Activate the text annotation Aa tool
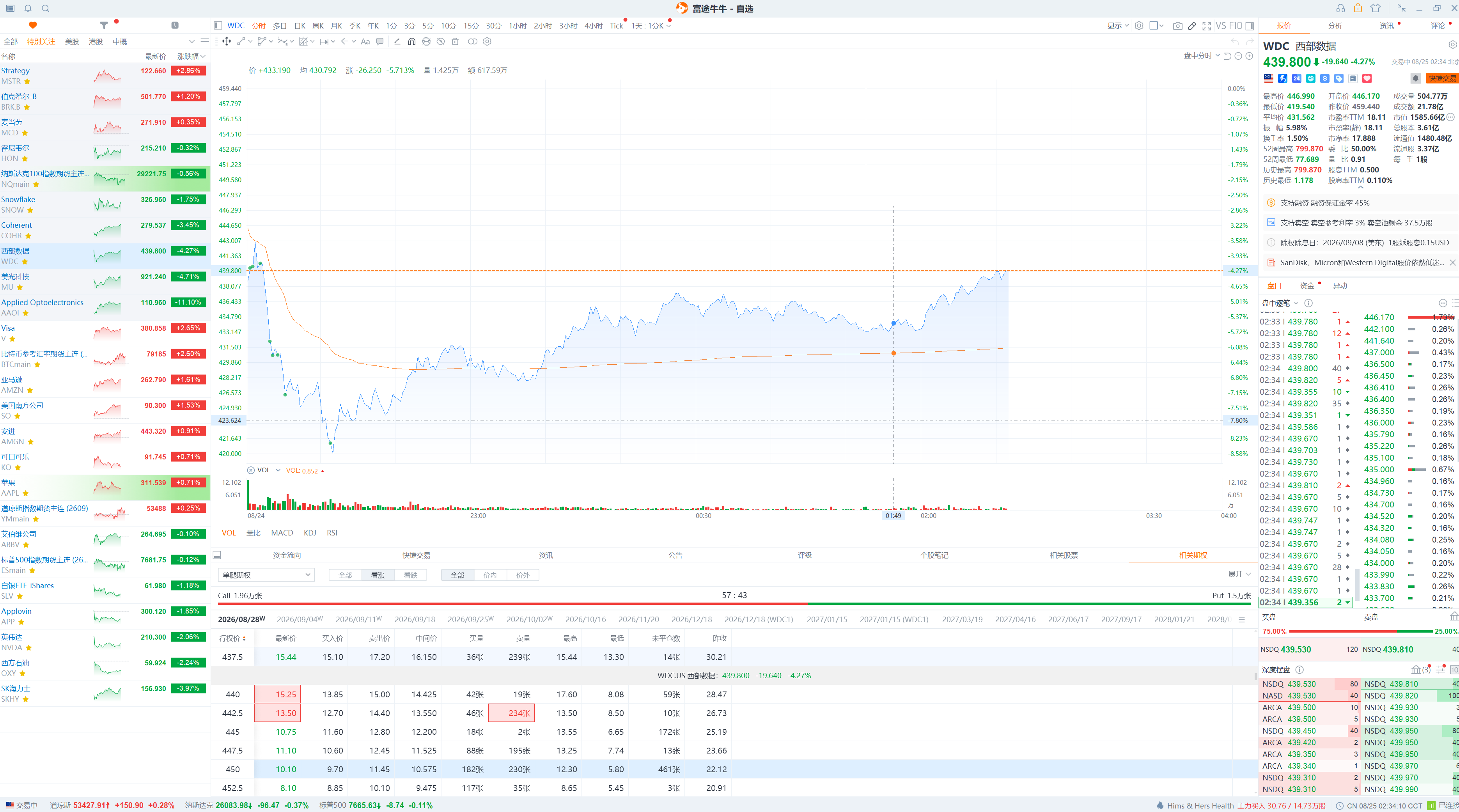 coord(365,41)
